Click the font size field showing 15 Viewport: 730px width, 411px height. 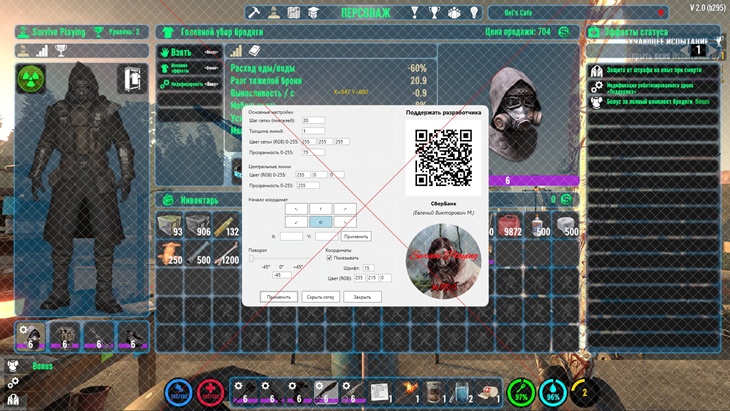368,268
